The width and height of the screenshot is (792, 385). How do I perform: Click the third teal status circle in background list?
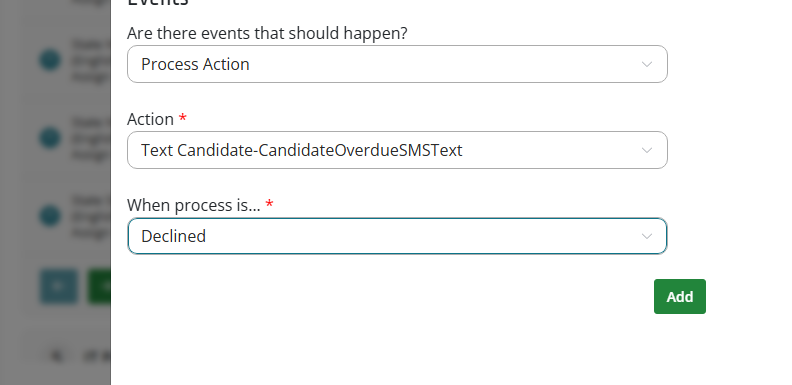[x=50, y=216]
